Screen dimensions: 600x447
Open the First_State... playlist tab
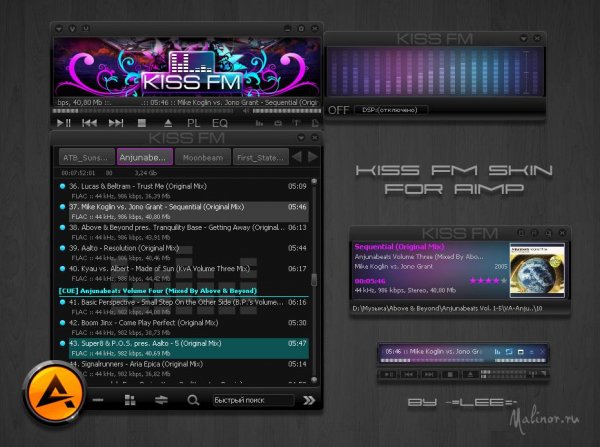(261, 157)
